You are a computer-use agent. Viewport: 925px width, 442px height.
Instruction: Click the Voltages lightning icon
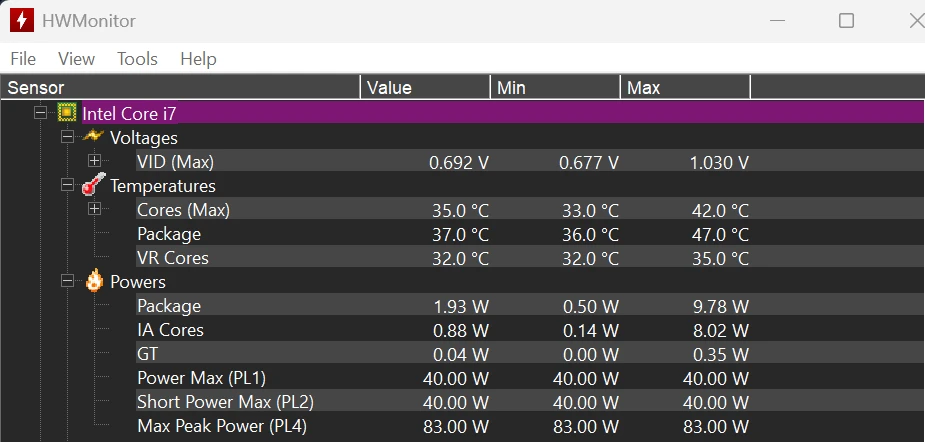pyautogui.click(x=93, y=136)
